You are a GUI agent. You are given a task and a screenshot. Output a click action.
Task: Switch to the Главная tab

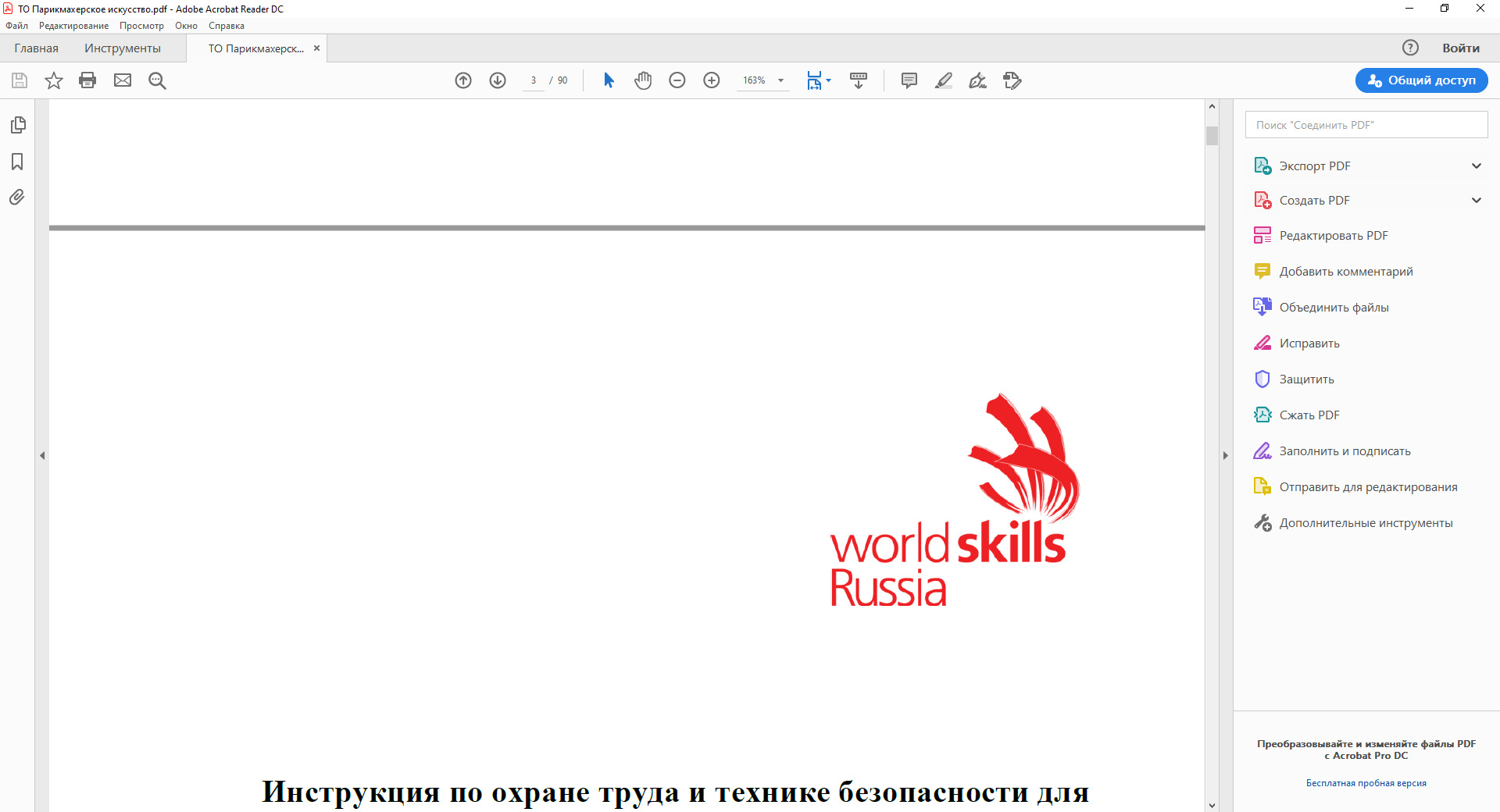(36, 48)
